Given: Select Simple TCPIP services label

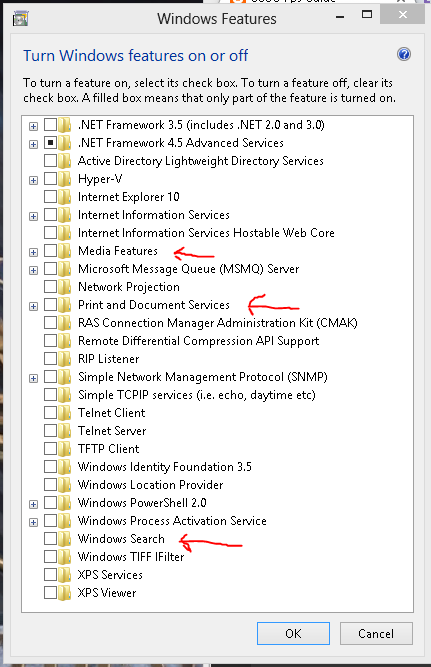Looking at the screenshot, I should click(197, 395).
